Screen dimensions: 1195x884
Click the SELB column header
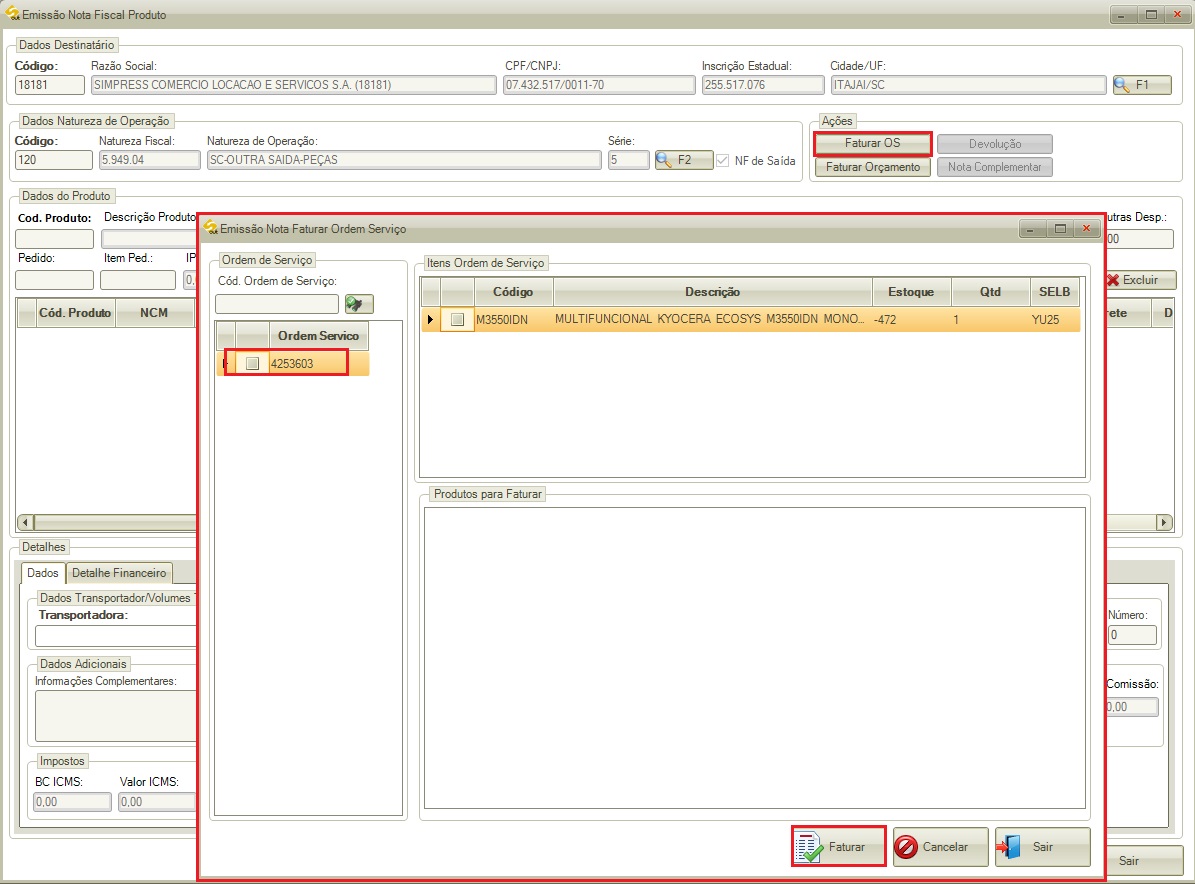pos(1055,292)
